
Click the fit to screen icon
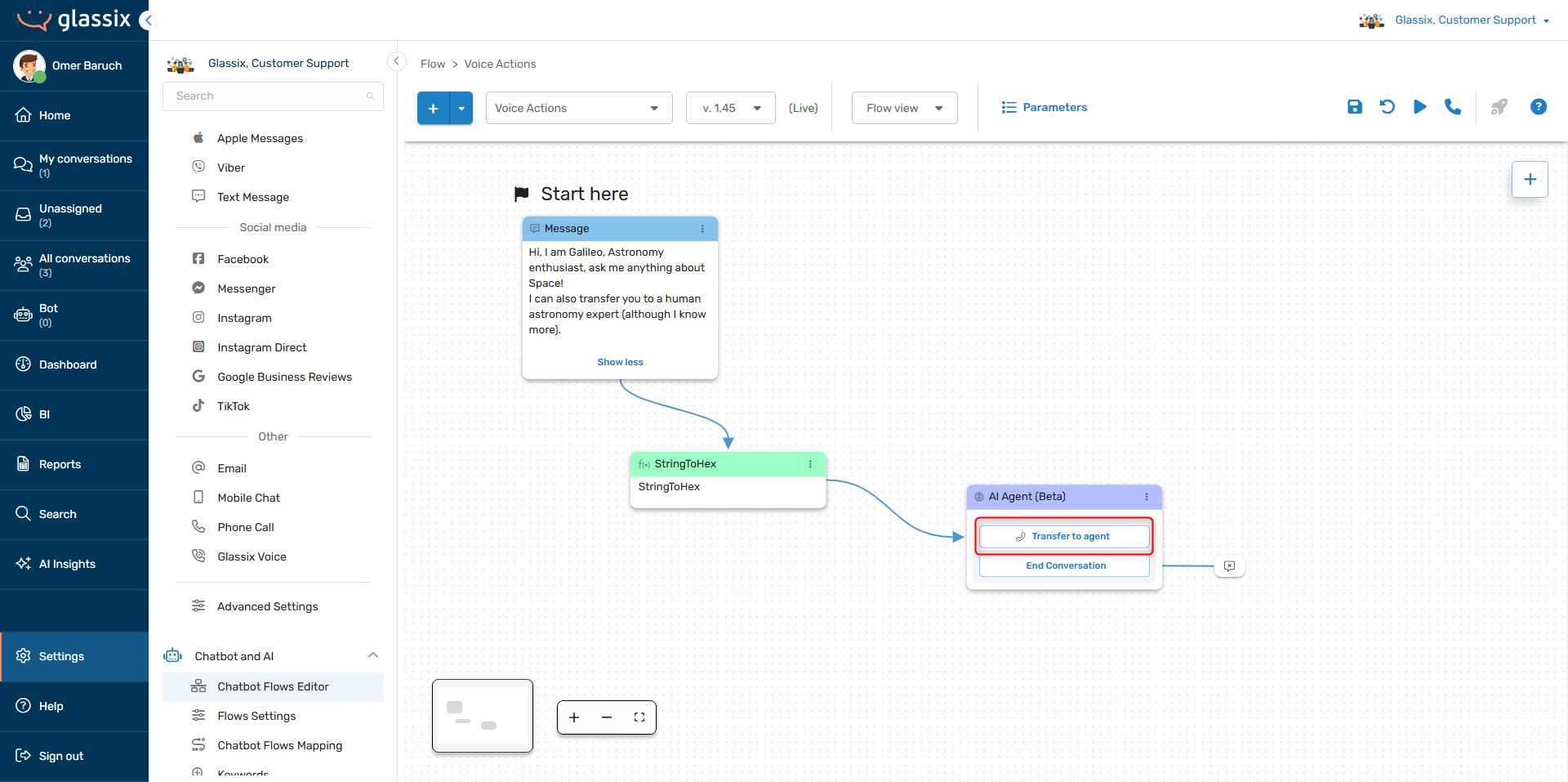639,717
